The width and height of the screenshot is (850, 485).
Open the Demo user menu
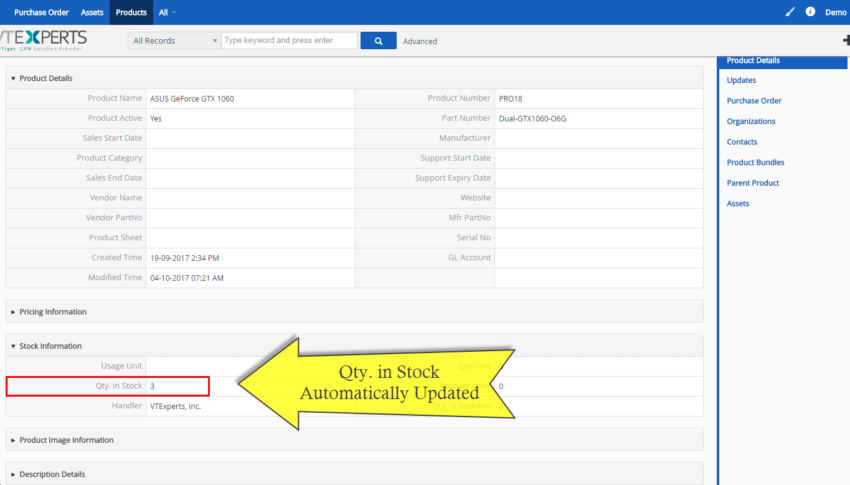(835, 12)
